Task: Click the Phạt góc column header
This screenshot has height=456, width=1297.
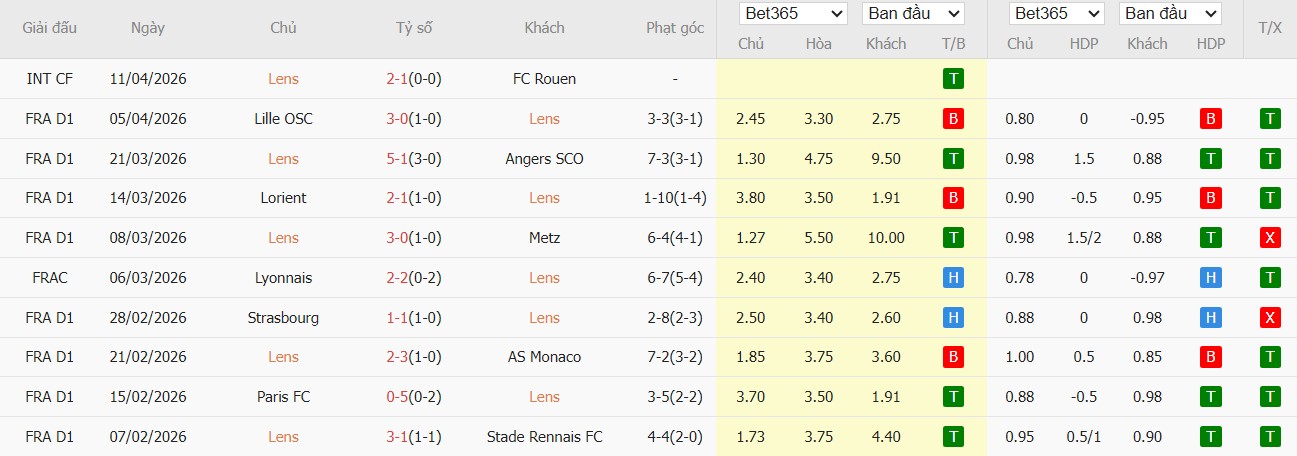Action: click(675, 28)
